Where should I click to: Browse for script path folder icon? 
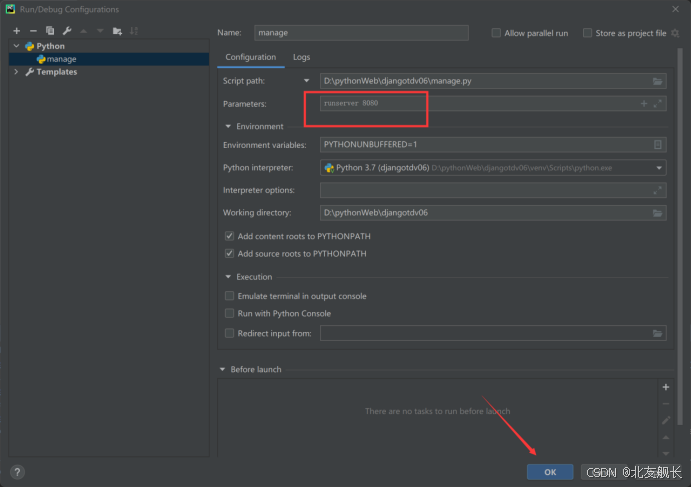(657, 81)
